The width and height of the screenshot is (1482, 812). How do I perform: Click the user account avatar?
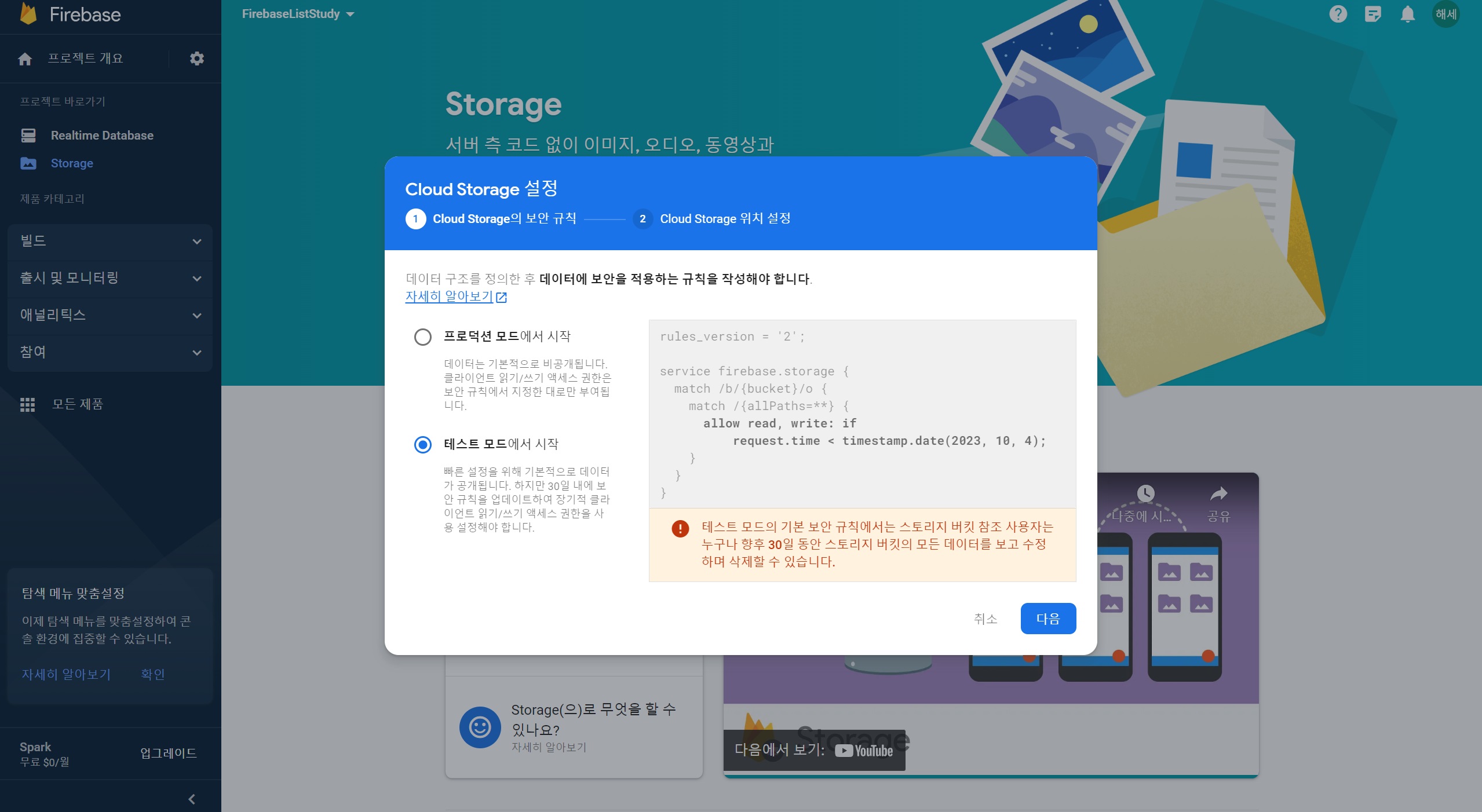click(1446, 14)
